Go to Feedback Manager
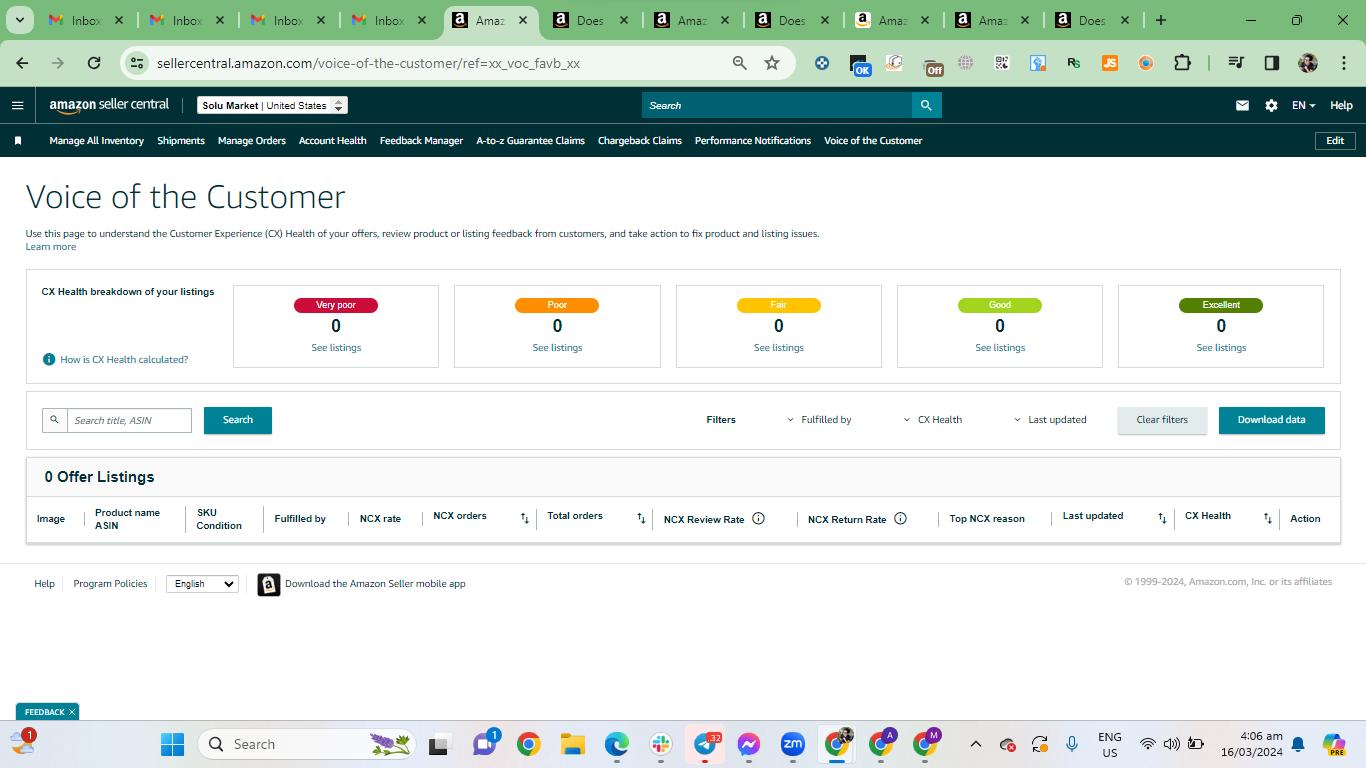Viewport: 1366px width, 768px height. (421, 141)
